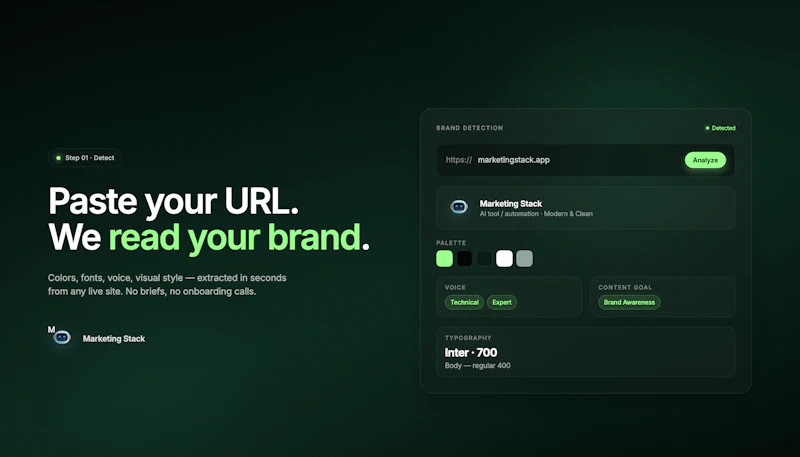Select the light green palette swatch
800x457 pixels.
pyautogui.click(x=444, y=259)
